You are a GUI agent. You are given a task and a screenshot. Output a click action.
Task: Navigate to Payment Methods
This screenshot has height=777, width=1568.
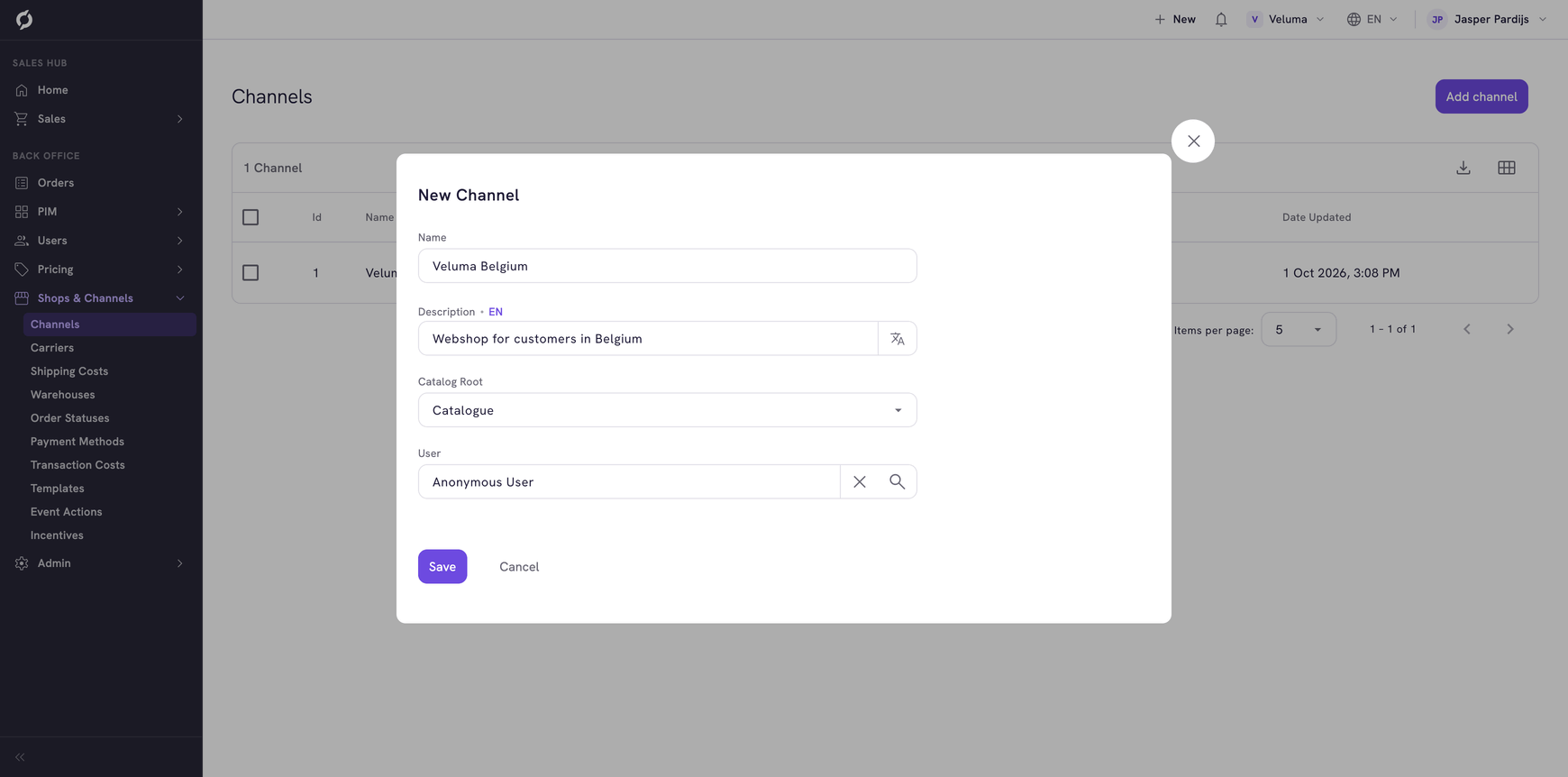coord(77,442)
